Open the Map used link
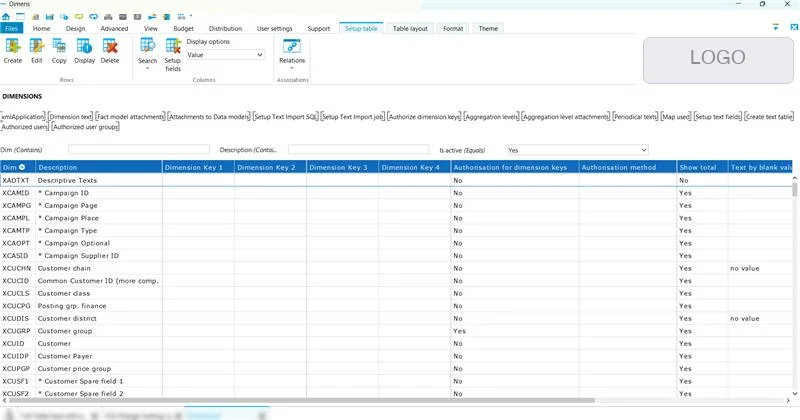The image size is (800, 420). click(x=676, y=116)
